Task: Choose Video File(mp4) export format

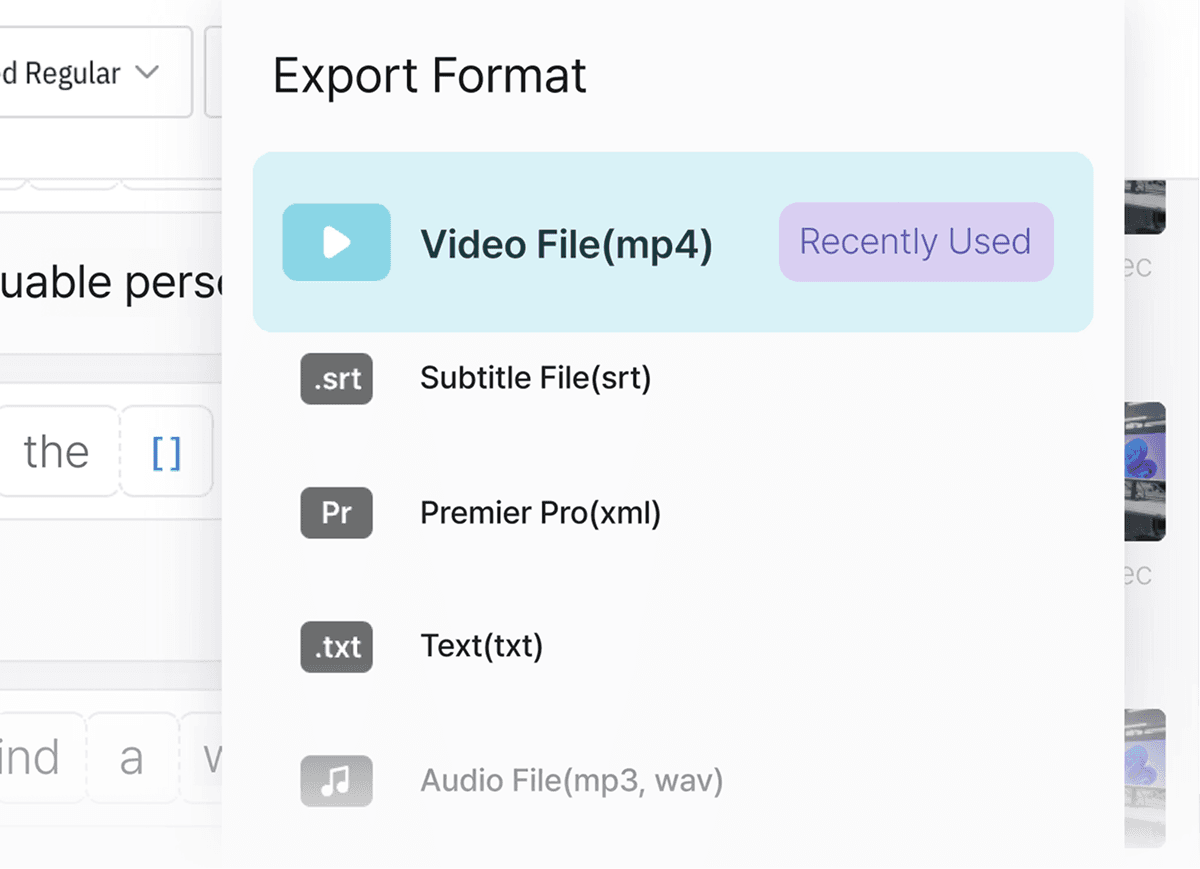Action: [566, 243]
